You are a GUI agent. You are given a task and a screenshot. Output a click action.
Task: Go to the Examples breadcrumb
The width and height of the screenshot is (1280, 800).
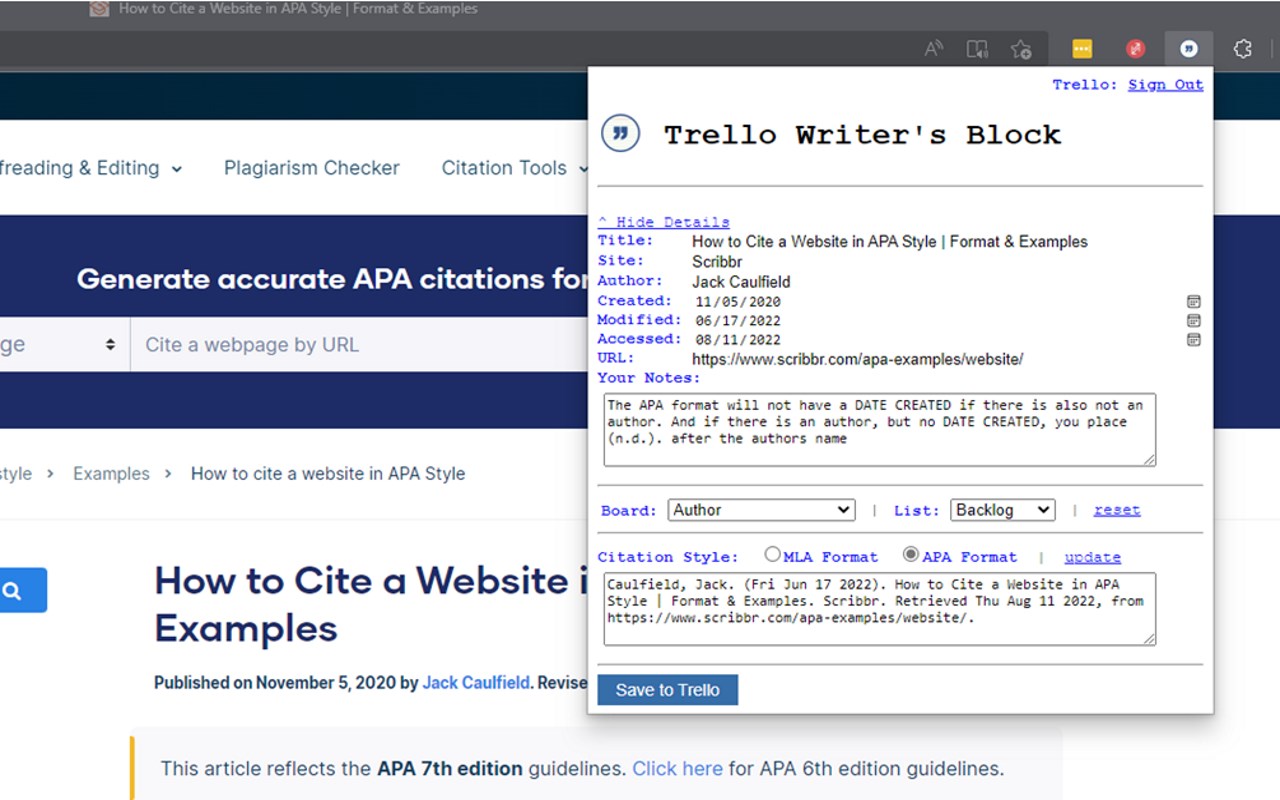[x=111, y=473]
